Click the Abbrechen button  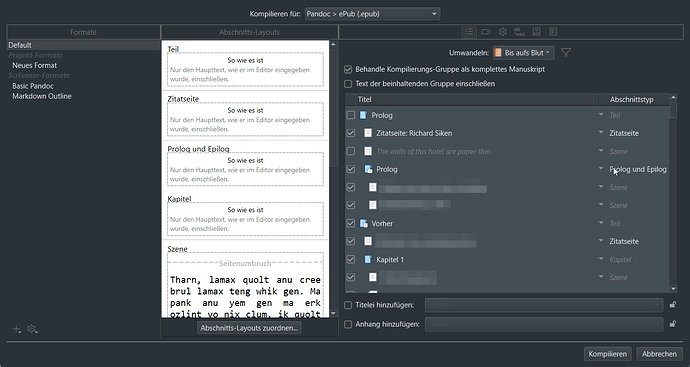pos(659,354)
